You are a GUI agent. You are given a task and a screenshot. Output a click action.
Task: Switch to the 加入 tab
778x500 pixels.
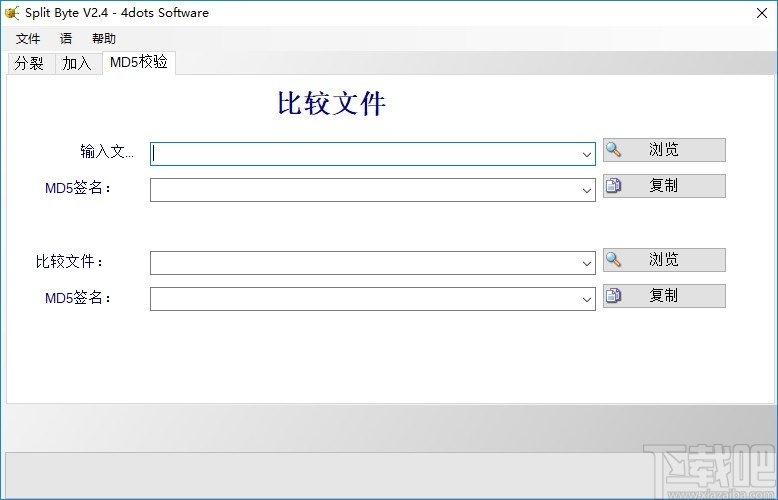click(x=77, y=63)
